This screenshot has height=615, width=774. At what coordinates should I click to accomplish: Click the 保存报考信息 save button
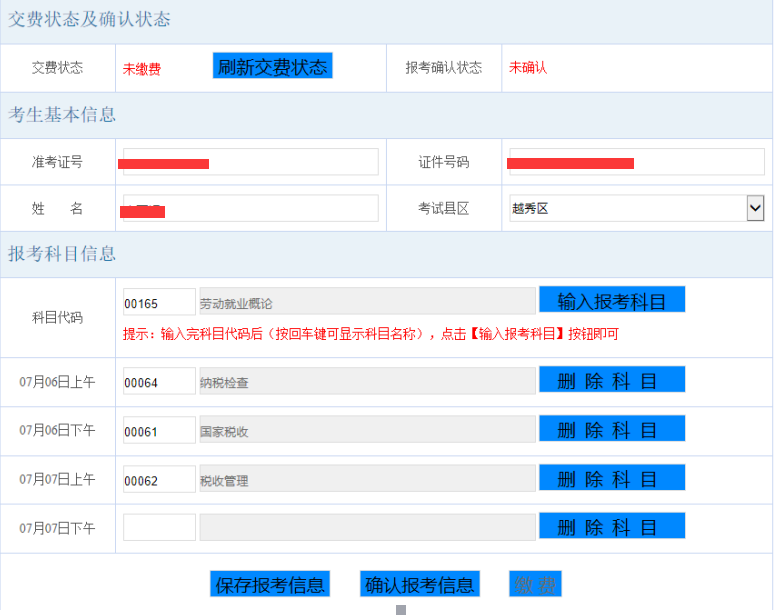click(270, 585)
